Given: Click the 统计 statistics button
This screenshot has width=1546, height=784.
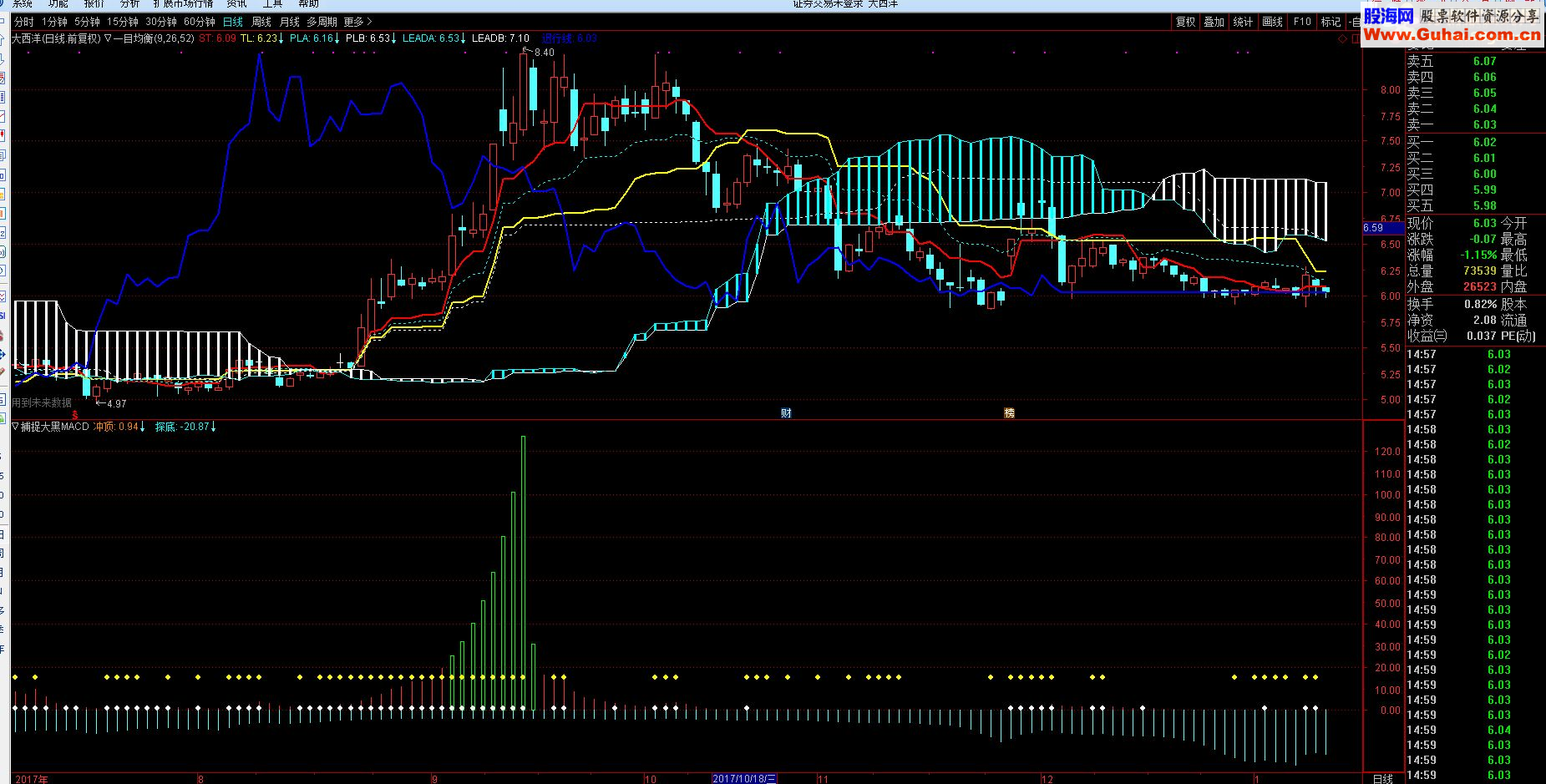Looking at the screenshot, I should [x=1243, y=22].
